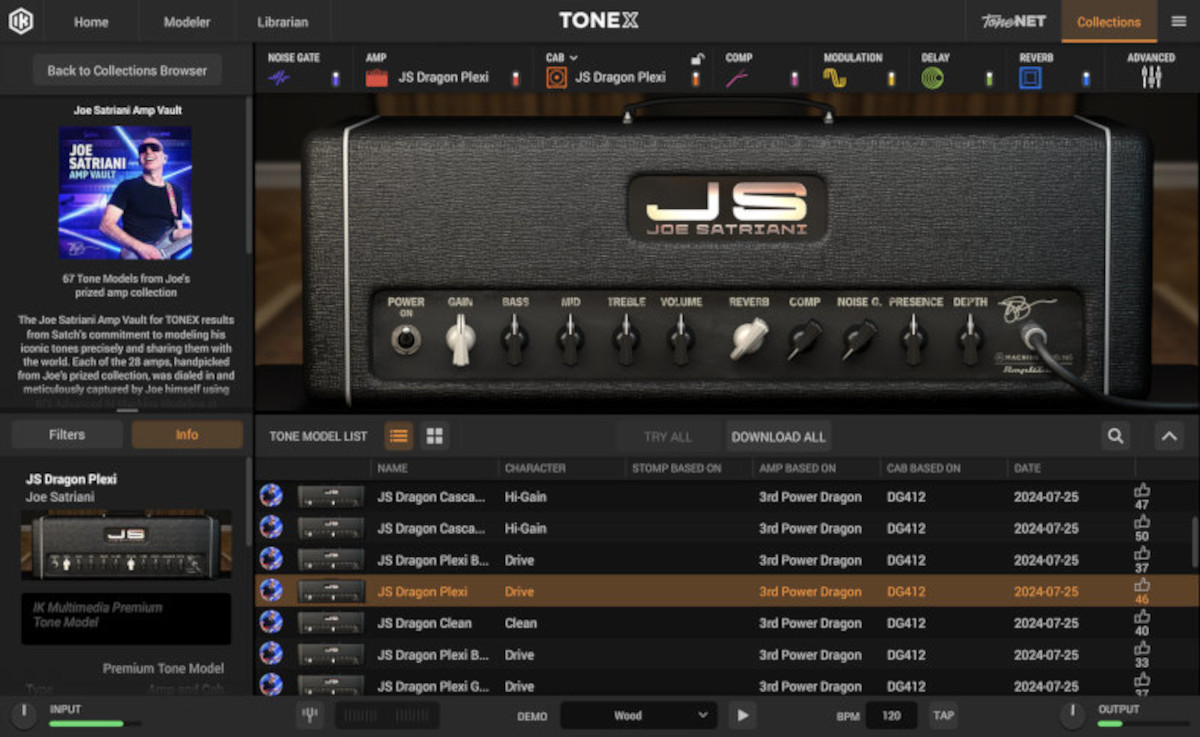This screenshot has height=737, width=1200.
Task: Click the OUTPUT level knob
Action: point(1072,715)
